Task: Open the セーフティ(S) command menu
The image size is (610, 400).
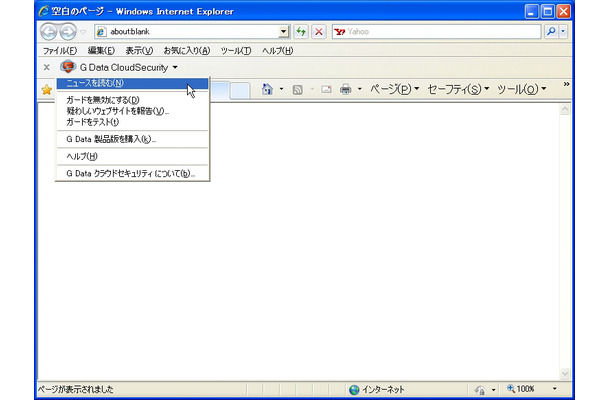Action: click(458, 89)
